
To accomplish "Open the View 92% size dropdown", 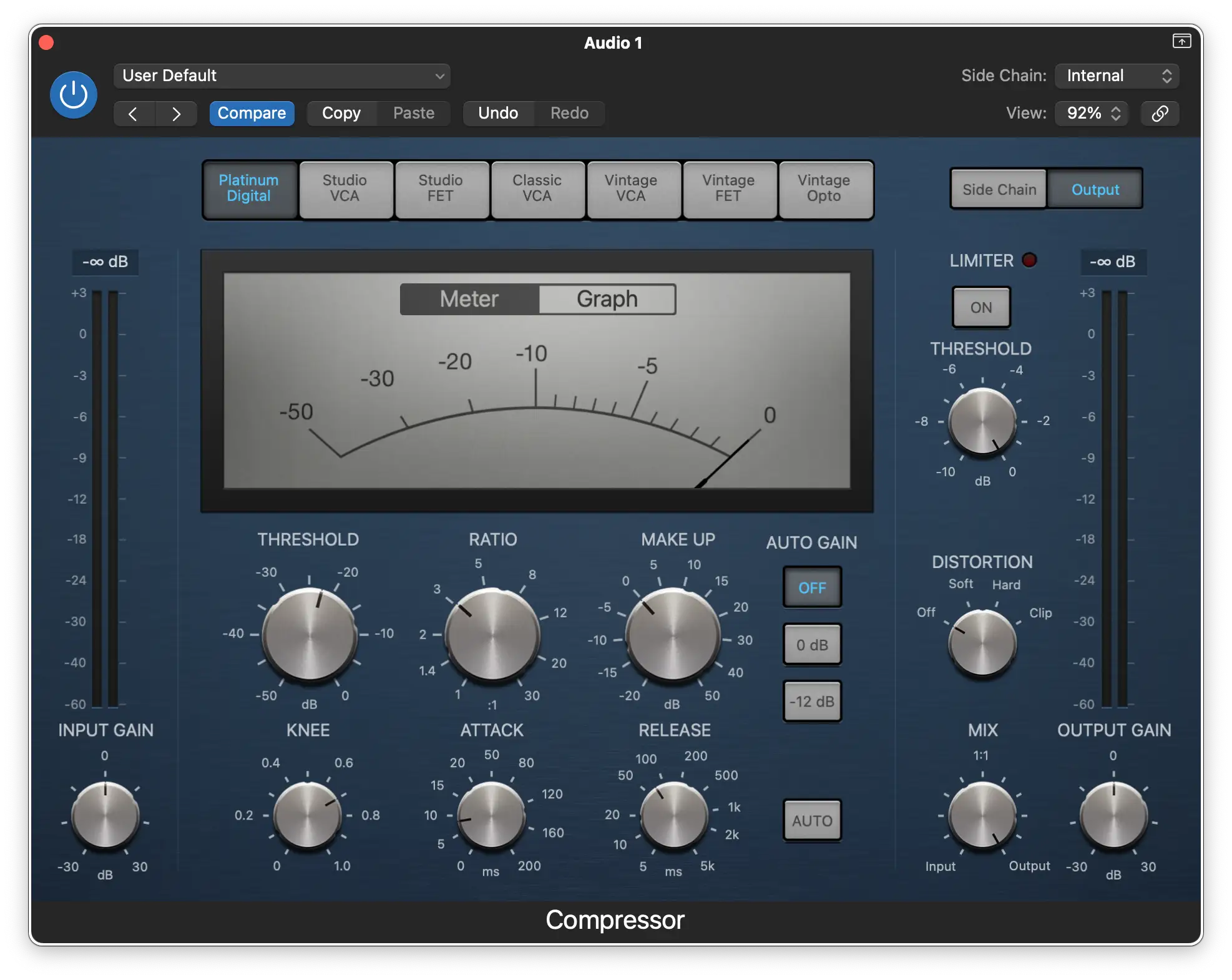I will coord(1092,114).
